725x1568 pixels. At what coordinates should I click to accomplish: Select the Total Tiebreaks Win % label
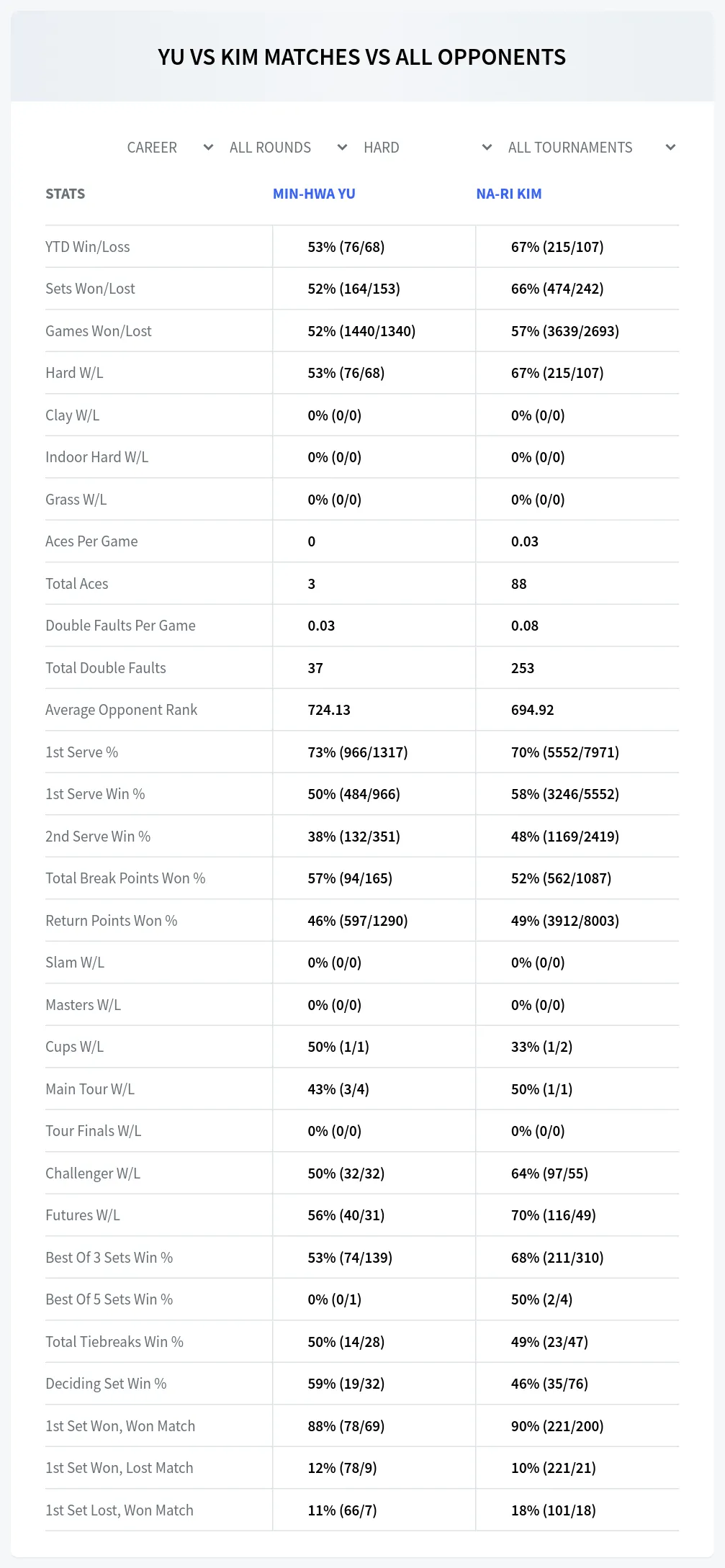(x=114, y=1342)
